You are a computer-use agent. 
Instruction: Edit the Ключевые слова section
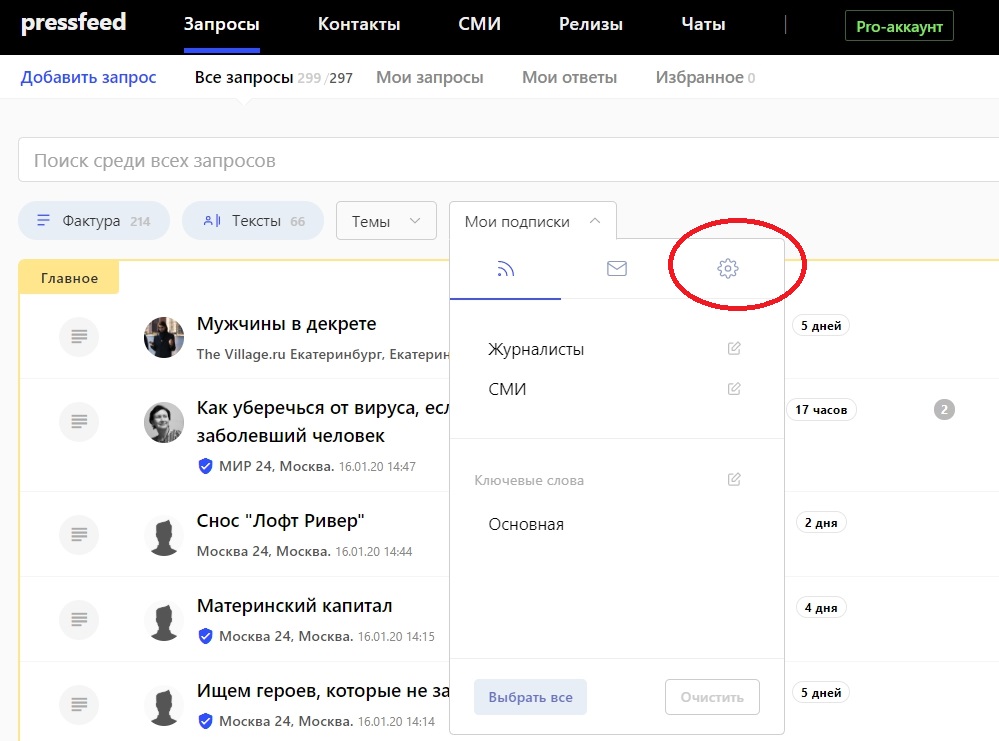tap(734, 480)
